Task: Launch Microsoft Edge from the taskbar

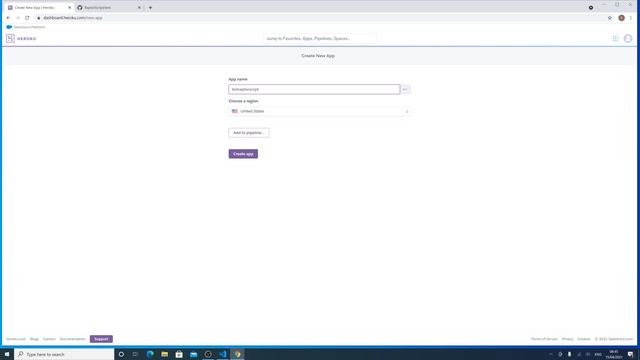Action: point(150,354)
